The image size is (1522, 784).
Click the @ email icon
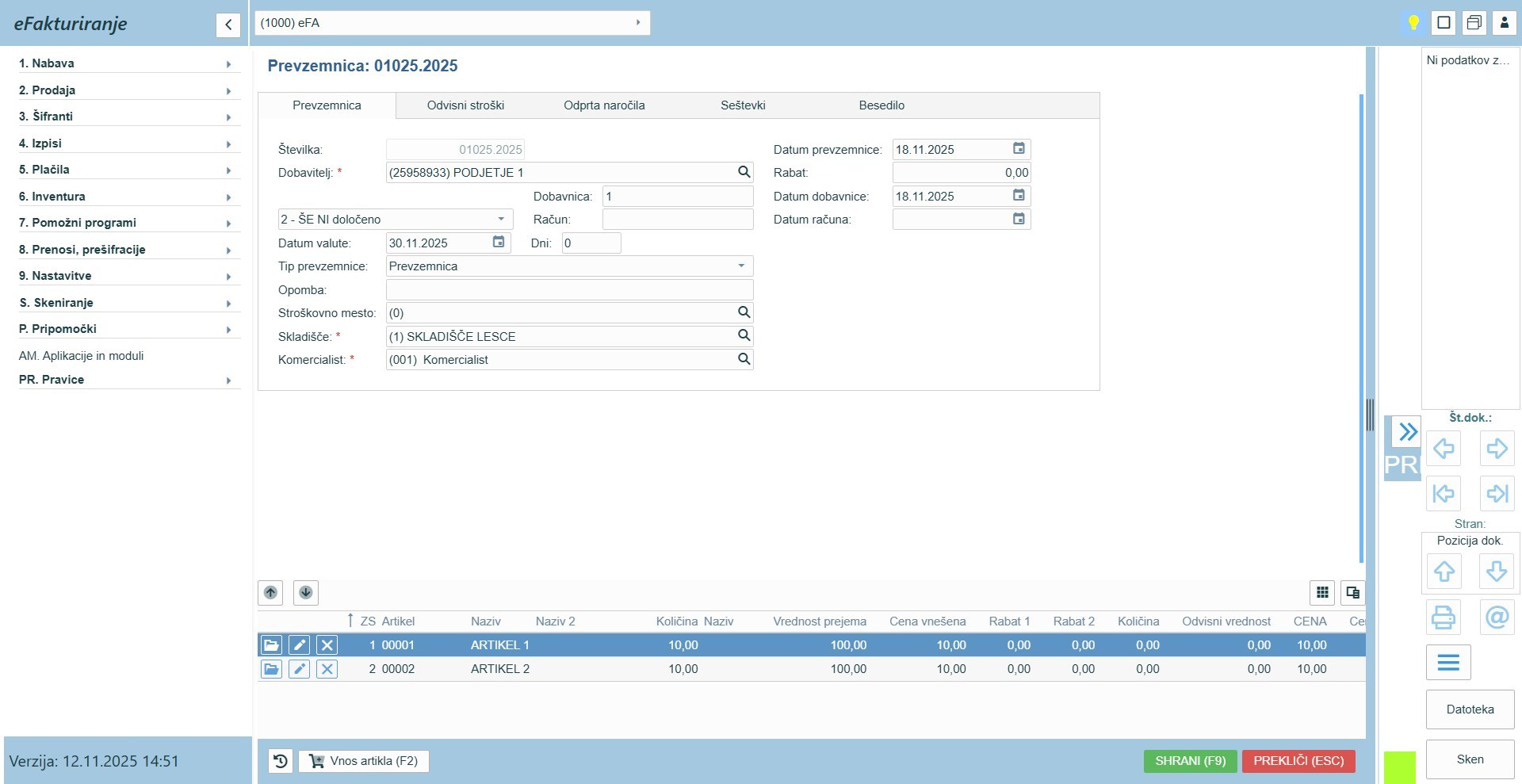pyautogui.click(x=1497, y=617)
